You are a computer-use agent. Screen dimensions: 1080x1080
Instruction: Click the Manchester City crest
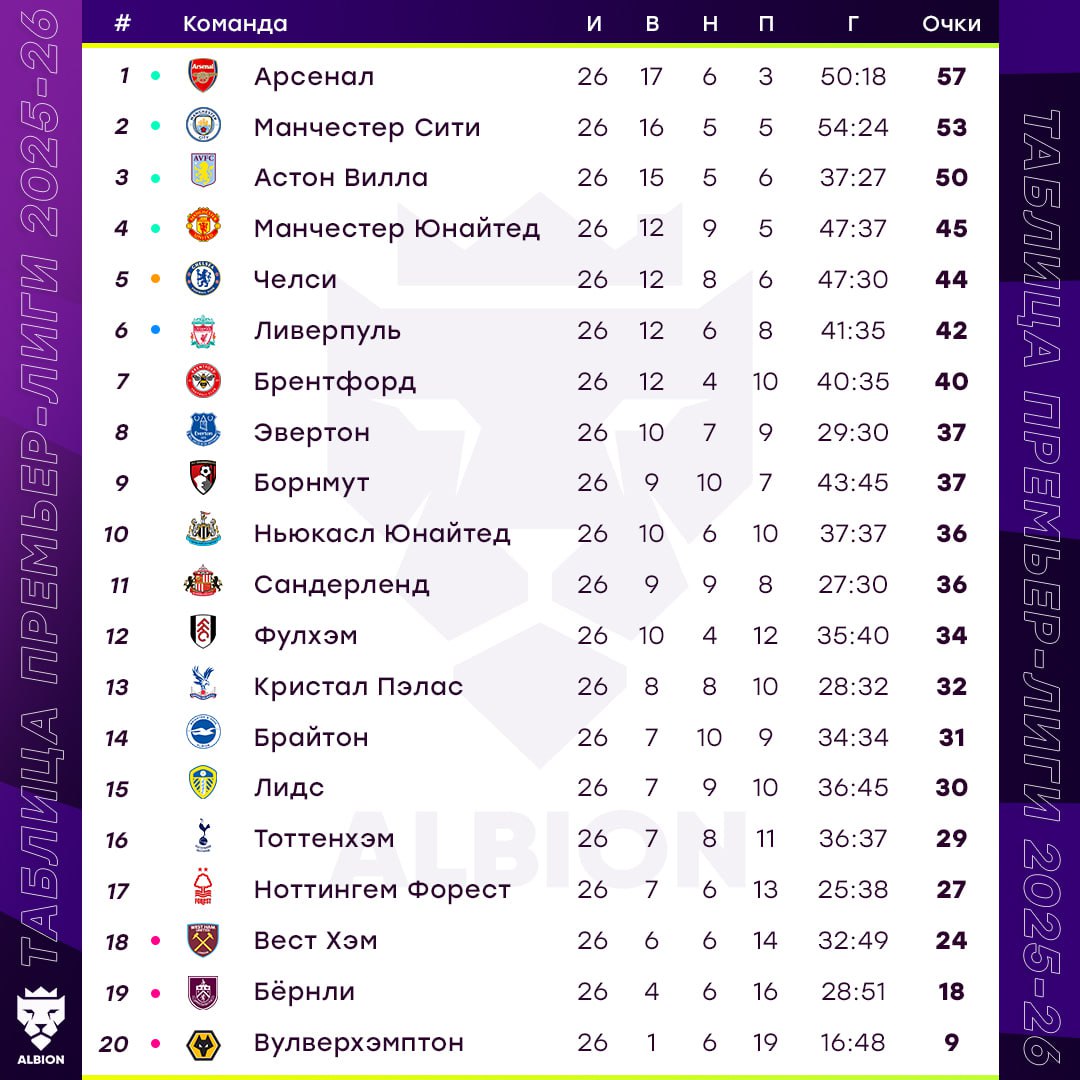(203, 127)
